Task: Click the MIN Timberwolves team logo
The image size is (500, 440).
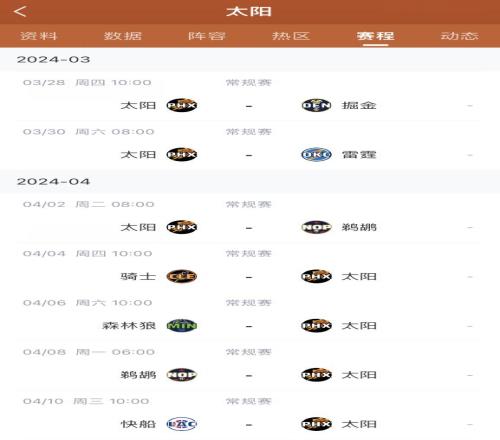Action: click(x=182, y=326)
